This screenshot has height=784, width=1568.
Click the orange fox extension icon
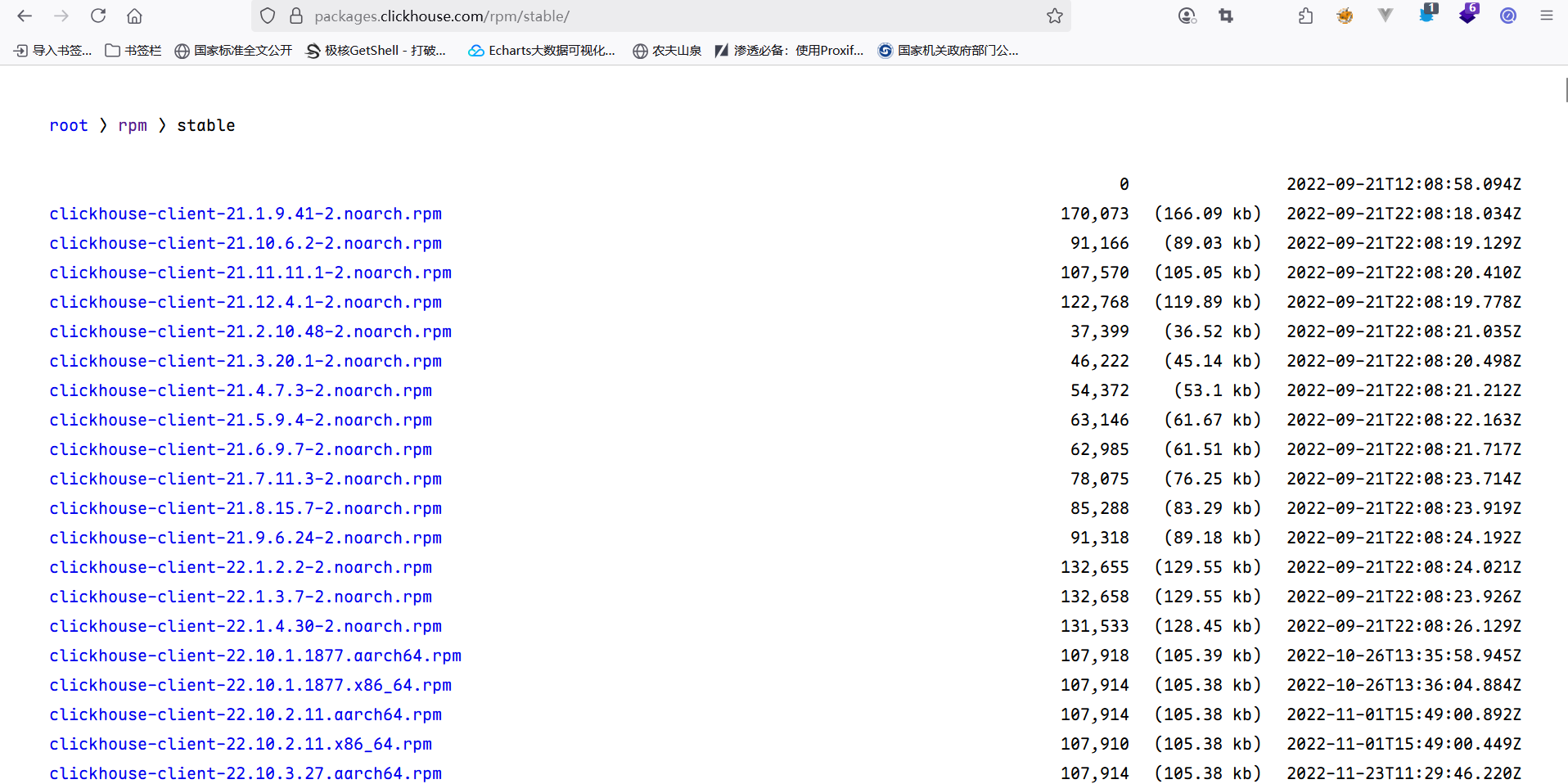click(x=1345, y=16)
